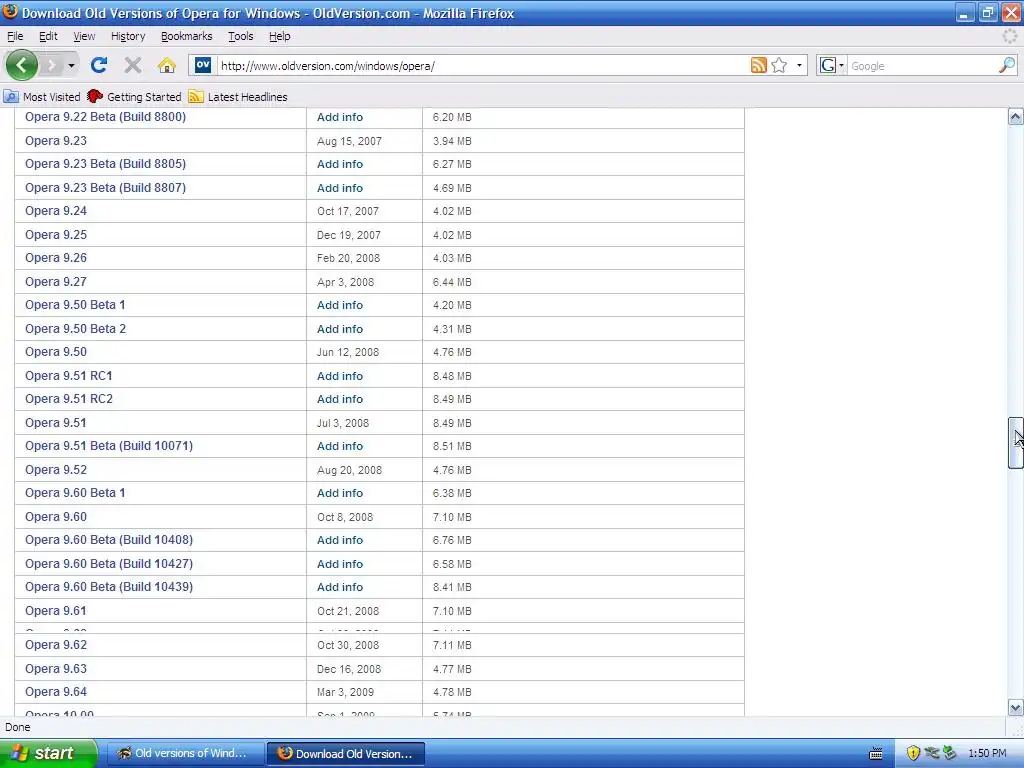Click the OV site favicon in address bar

(x=203, y=65)
